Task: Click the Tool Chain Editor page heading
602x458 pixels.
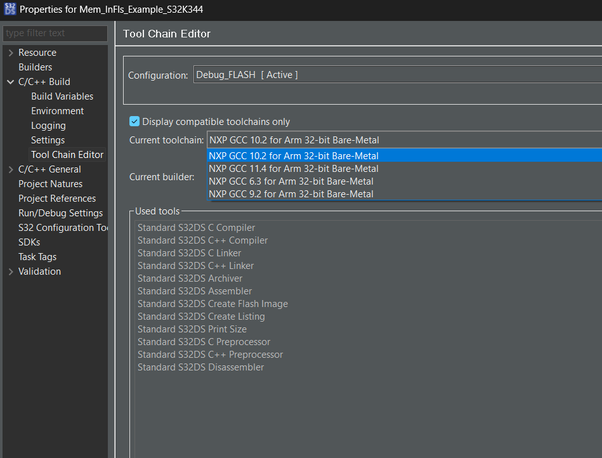Action: [167, 34]
